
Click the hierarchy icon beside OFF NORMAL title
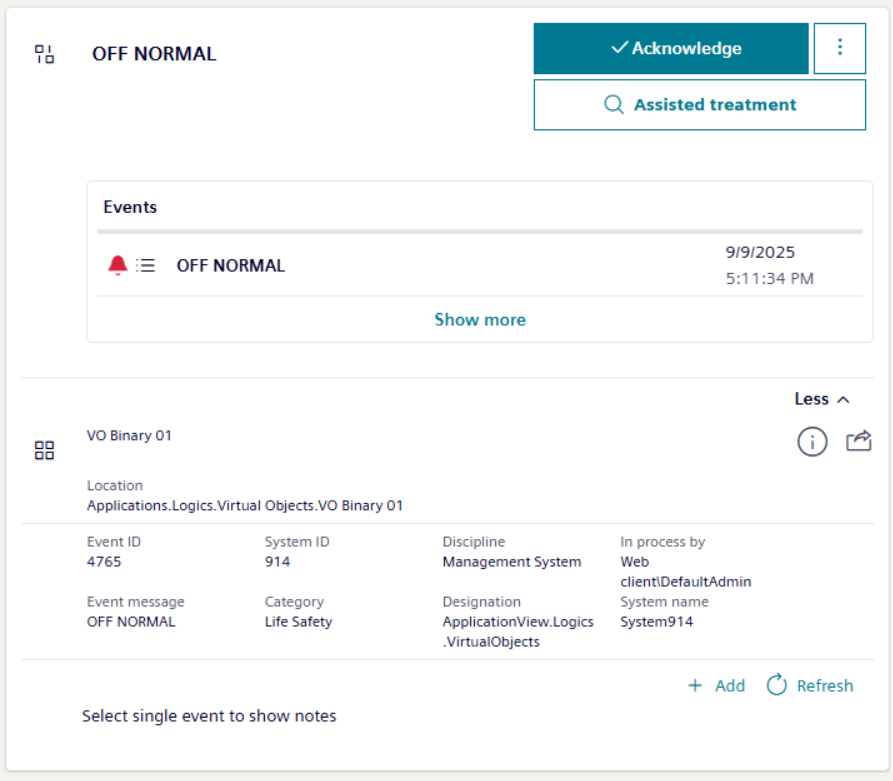(44, 54)
